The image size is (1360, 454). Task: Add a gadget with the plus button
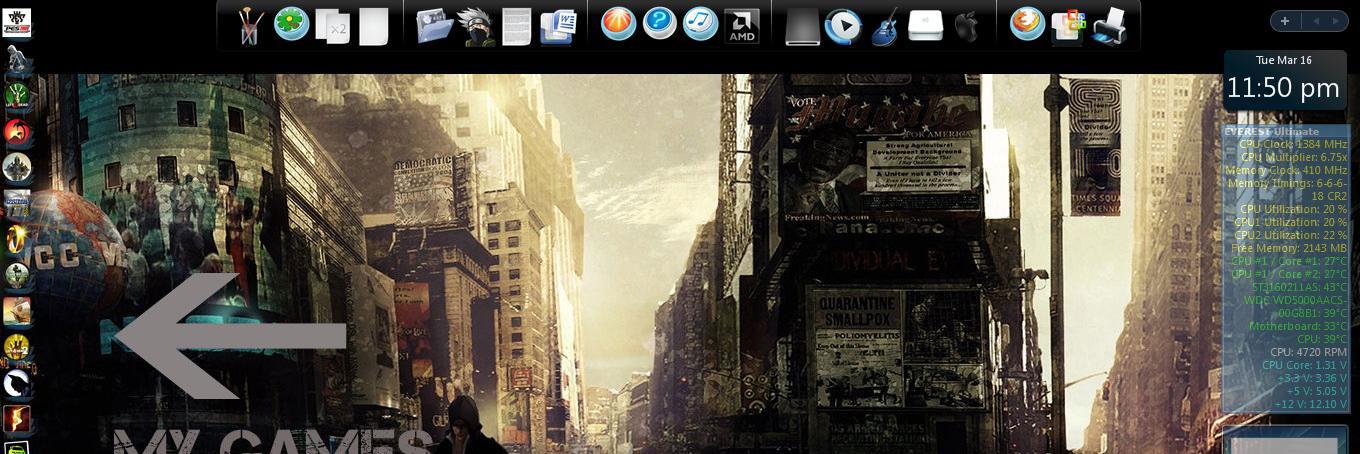pyautogui.click(x=1285, y=21)
